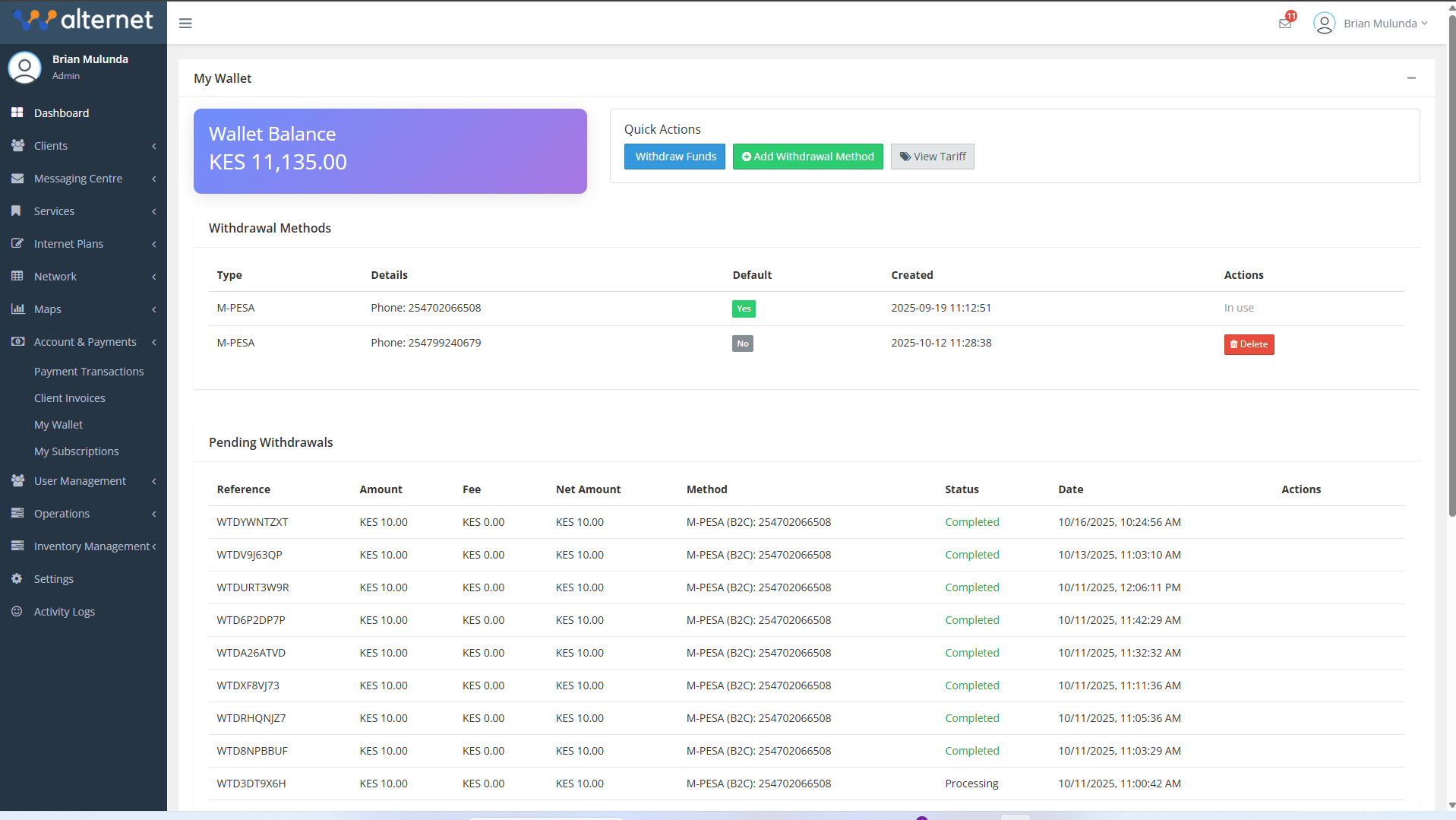
Task: Click Add Withdrawal Method button
Action: click(x=807, y=157)
